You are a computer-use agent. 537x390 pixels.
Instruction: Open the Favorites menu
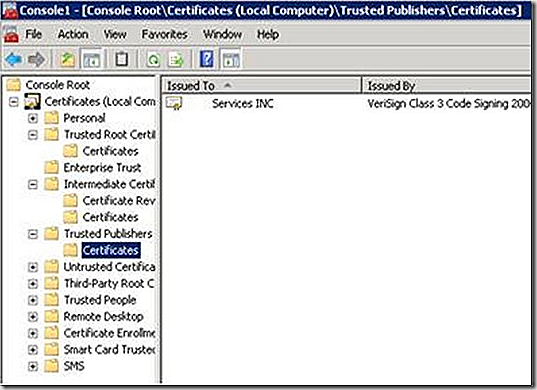pyautogui.click(x=164, y=34)
